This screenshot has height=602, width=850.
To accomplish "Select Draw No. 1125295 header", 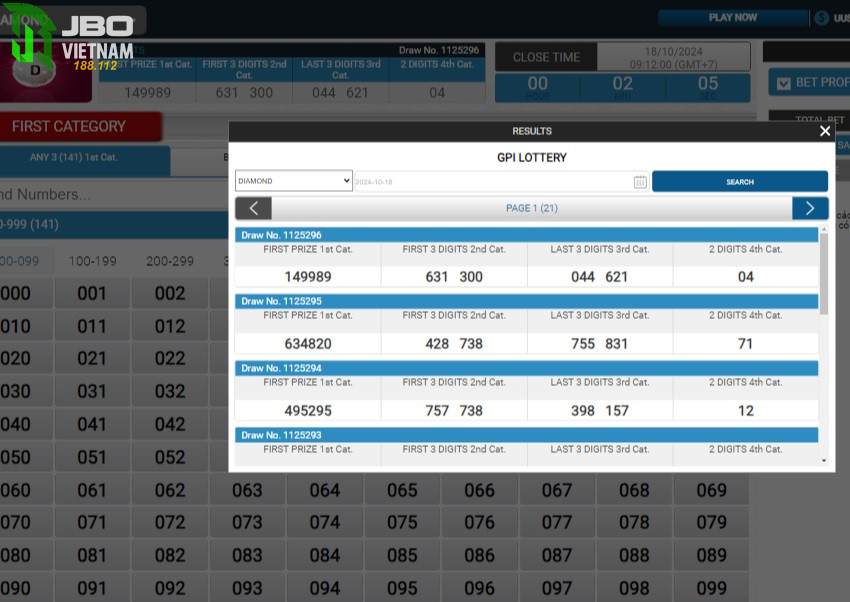I will (x=526, y=301).
